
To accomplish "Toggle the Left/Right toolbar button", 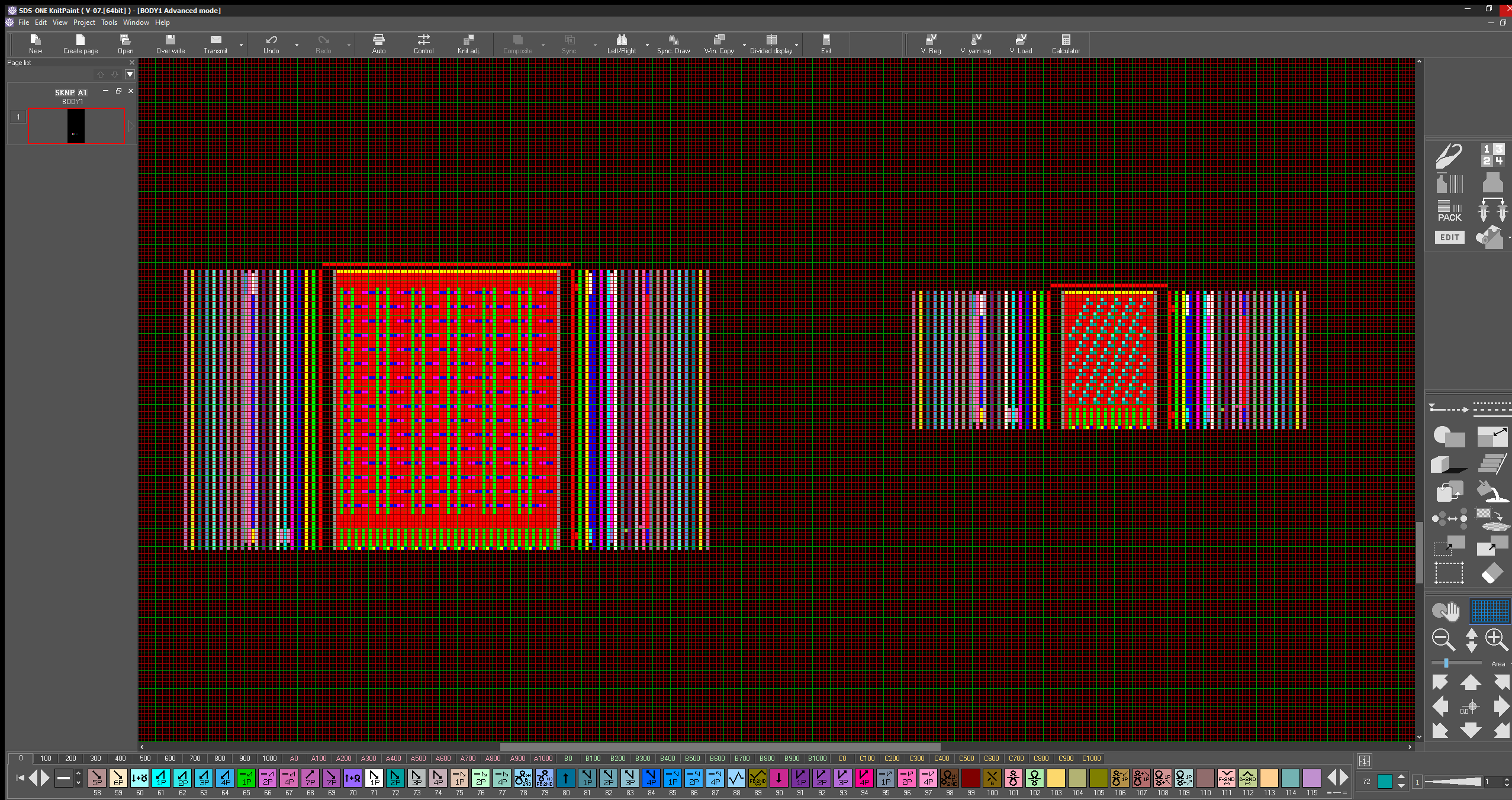I will click(621, 44).
